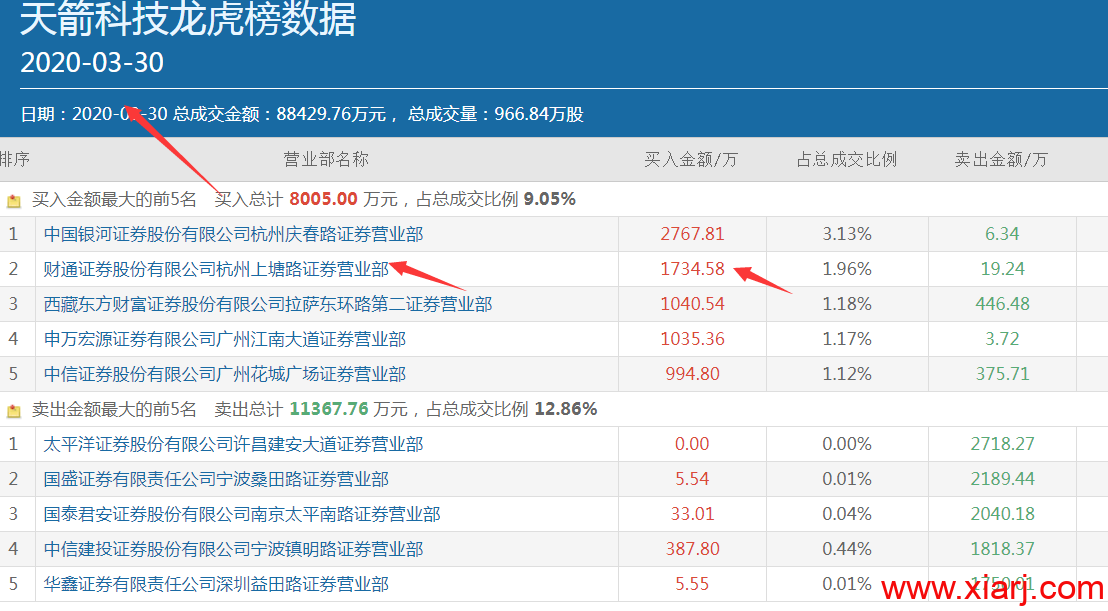
Task: Select 中信证券广州花城广场证券营业部 link
Action: [225, 374]
